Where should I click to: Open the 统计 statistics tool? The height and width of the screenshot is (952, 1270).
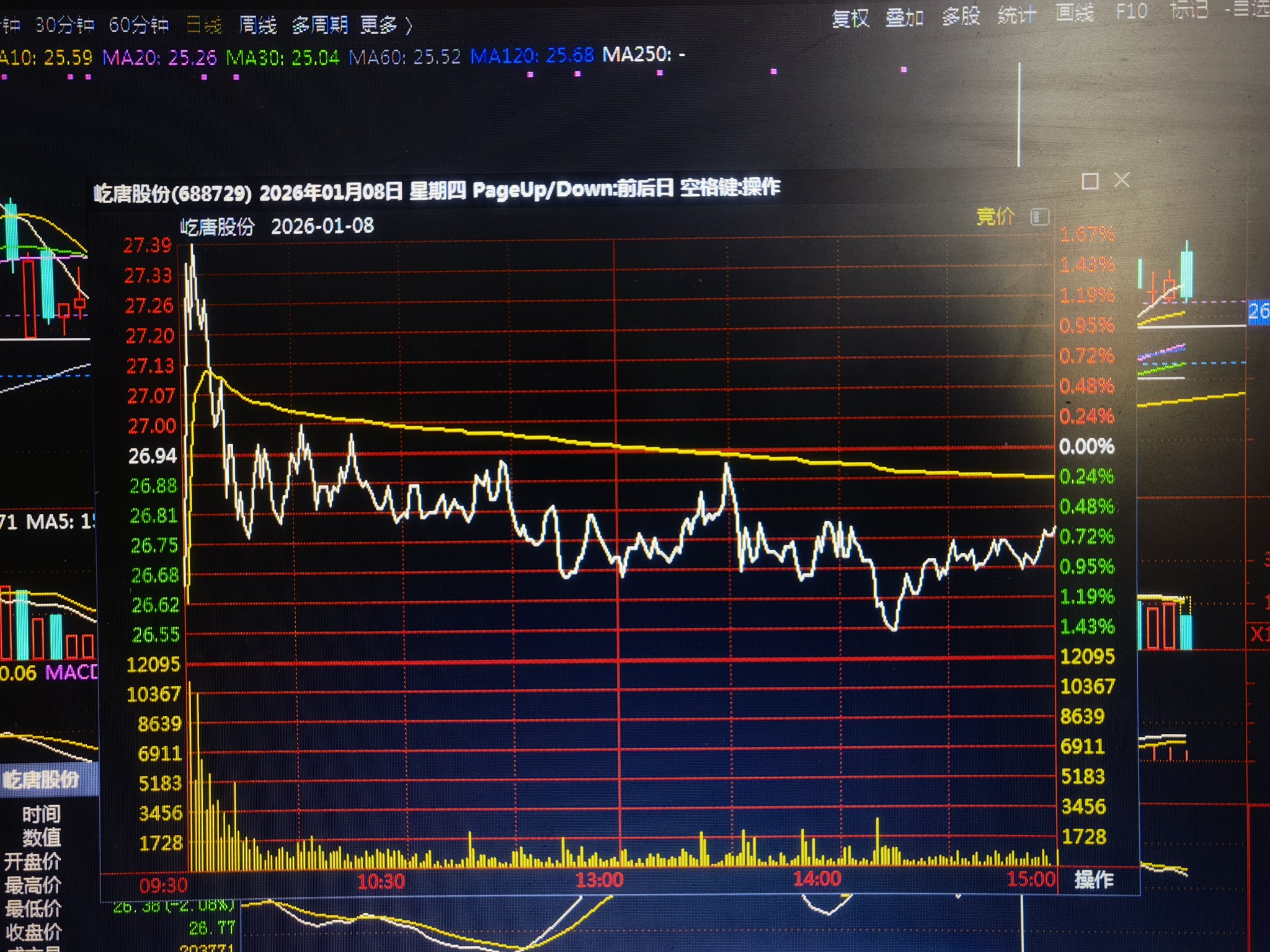point(1017,15)
